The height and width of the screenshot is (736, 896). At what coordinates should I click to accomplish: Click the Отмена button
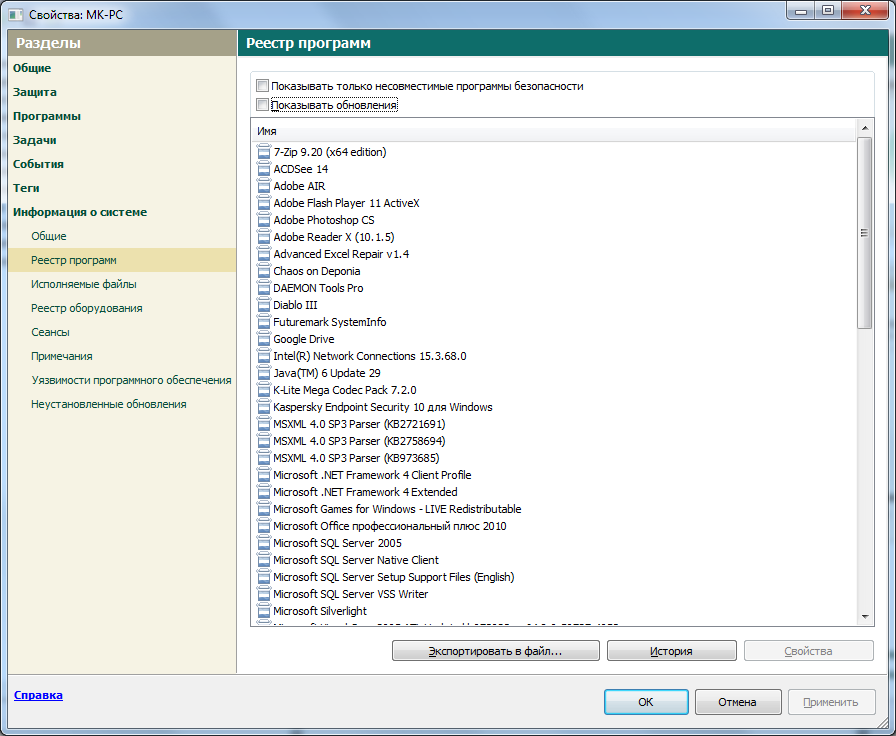(x=738, y=702)
